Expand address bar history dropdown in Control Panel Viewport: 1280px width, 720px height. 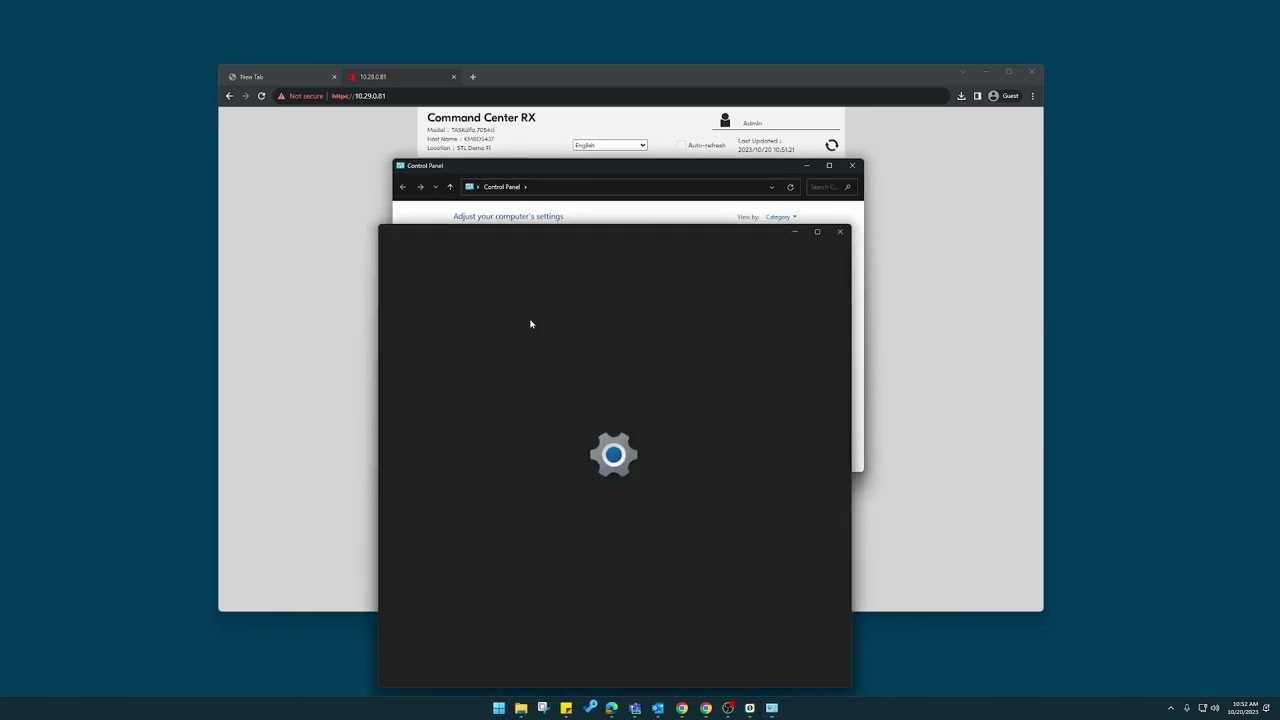coord(771,187)
